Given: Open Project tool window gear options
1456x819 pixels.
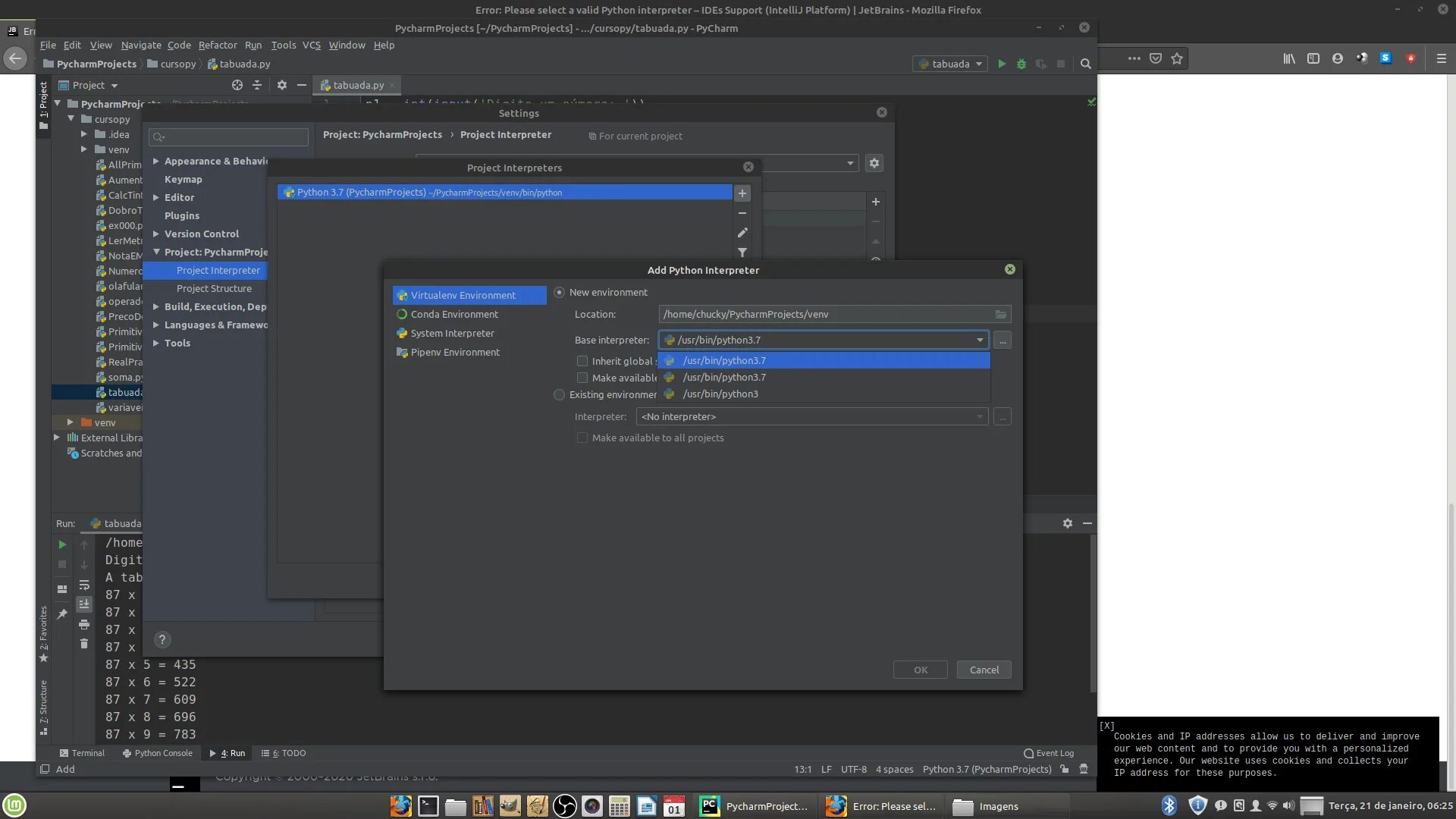Looking at the screenshot, I should [282, 85].
